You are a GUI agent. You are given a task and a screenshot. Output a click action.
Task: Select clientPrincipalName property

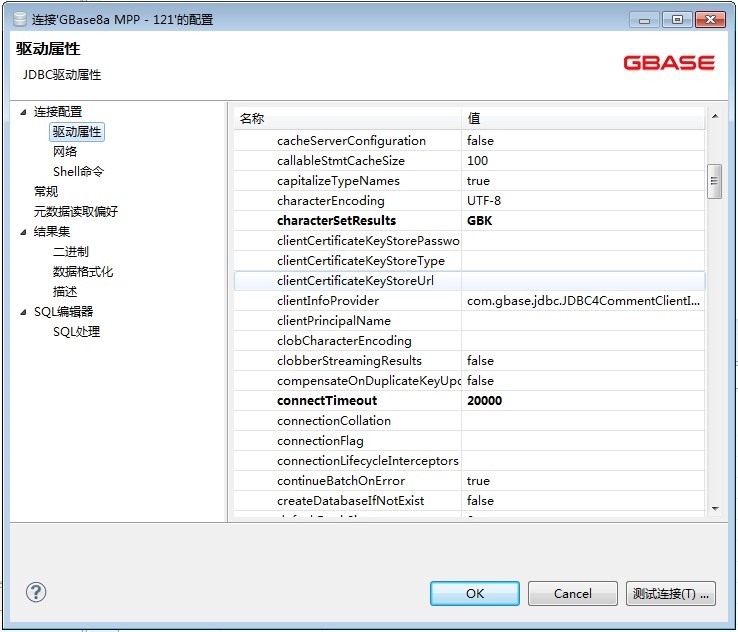[x=334, y=321]
